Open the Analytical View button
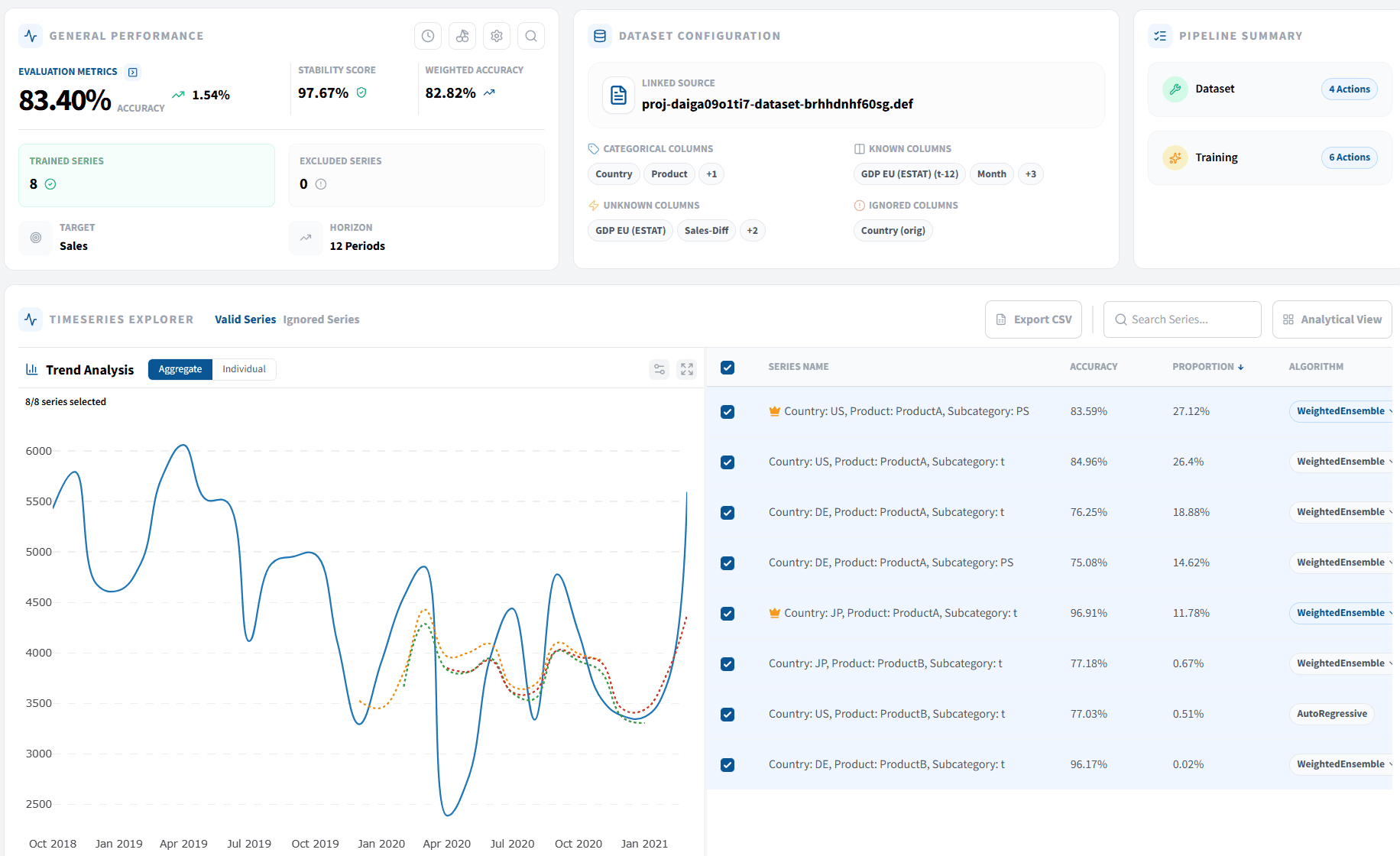This screenshot has height=856, width=1400. [x=1332, y=319]
